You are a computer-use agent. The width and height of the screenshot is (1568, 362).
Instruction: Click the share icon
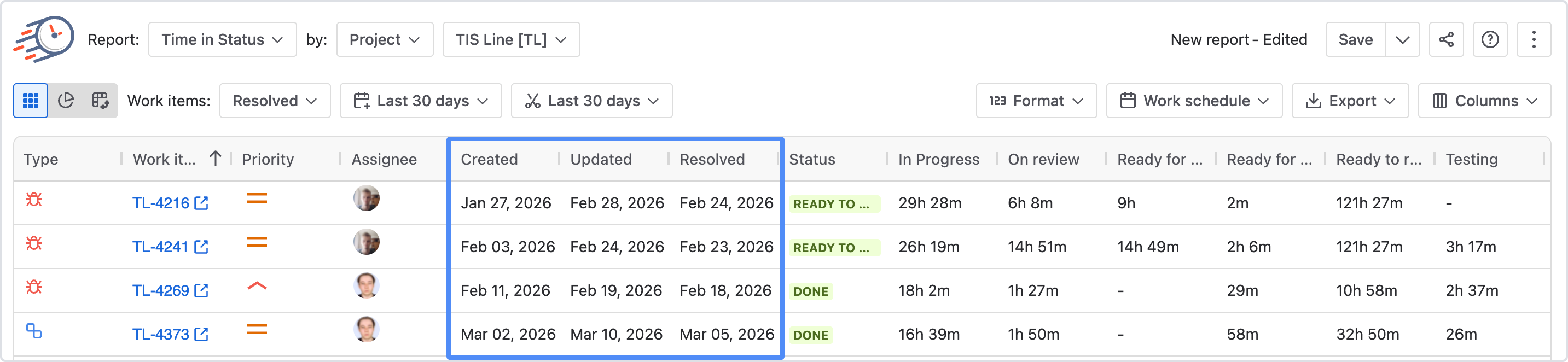(1445, 39)
